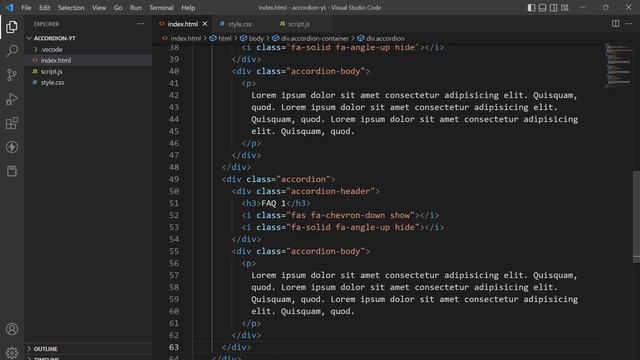
Task: Open the Terminal menu
Action: (161, 8)
